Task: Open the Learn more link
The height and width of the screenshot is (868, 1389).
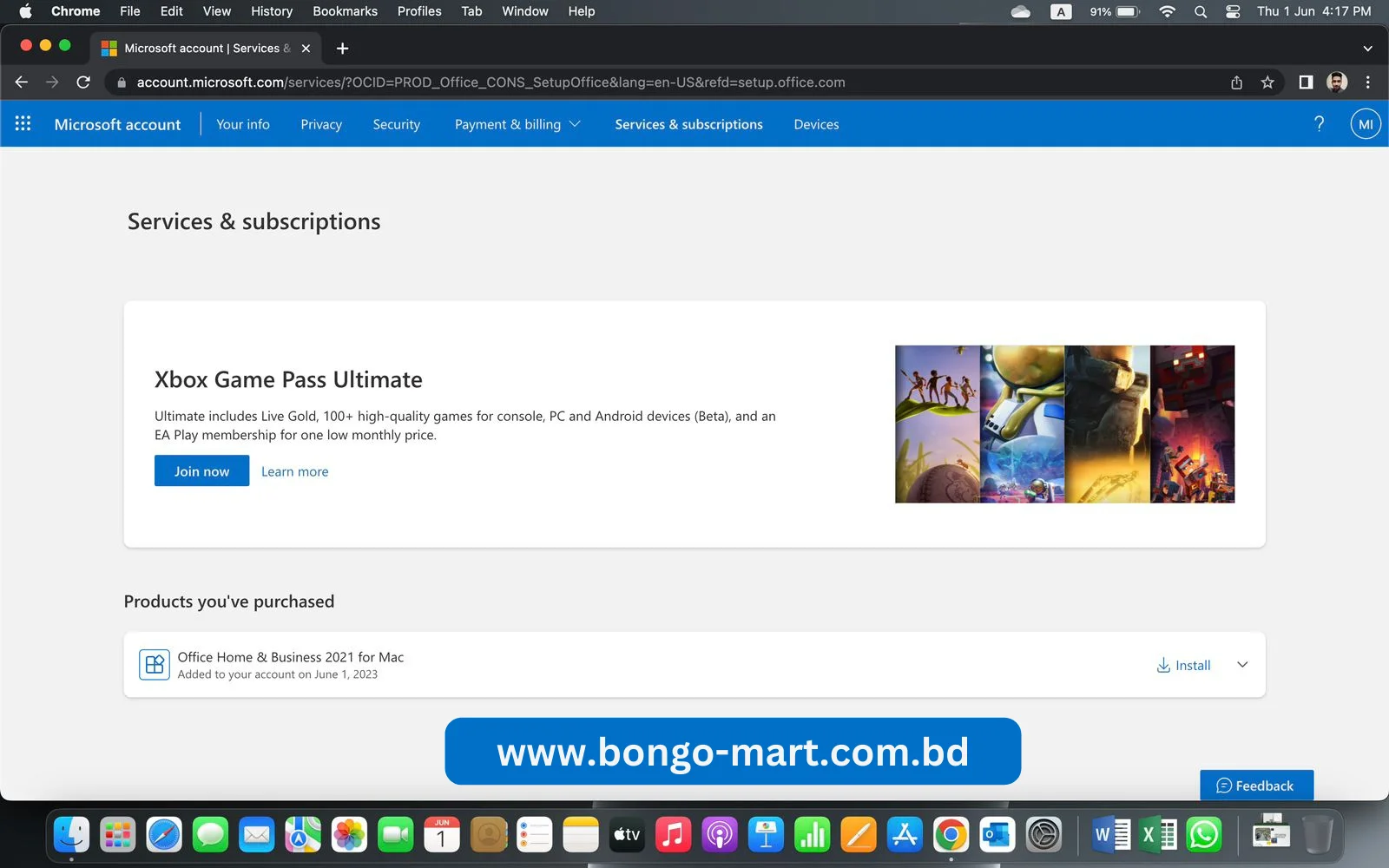Action: click(294, 470)
